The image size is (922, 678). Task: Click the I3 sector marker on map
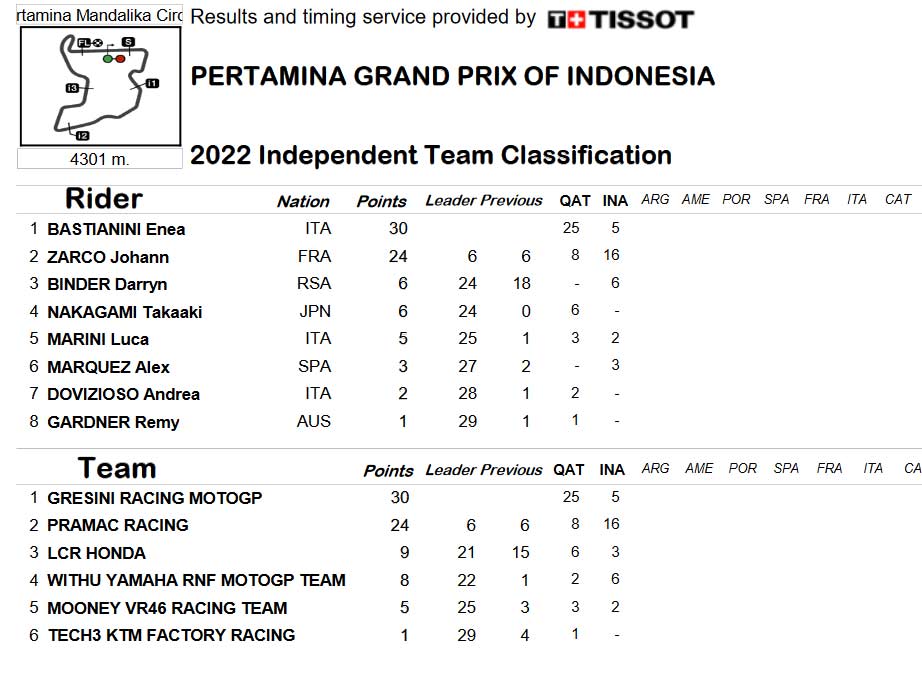point(72,88)
